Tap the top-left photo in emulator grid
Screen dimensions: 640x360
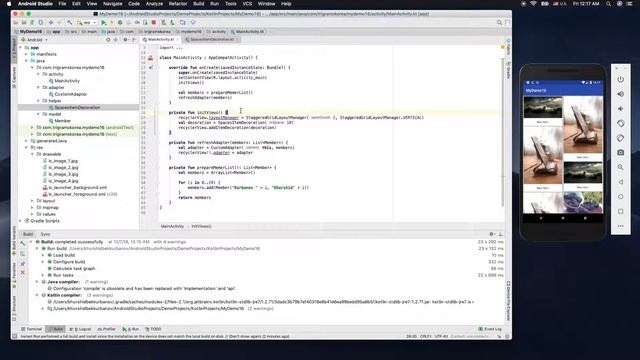(542, 107)
